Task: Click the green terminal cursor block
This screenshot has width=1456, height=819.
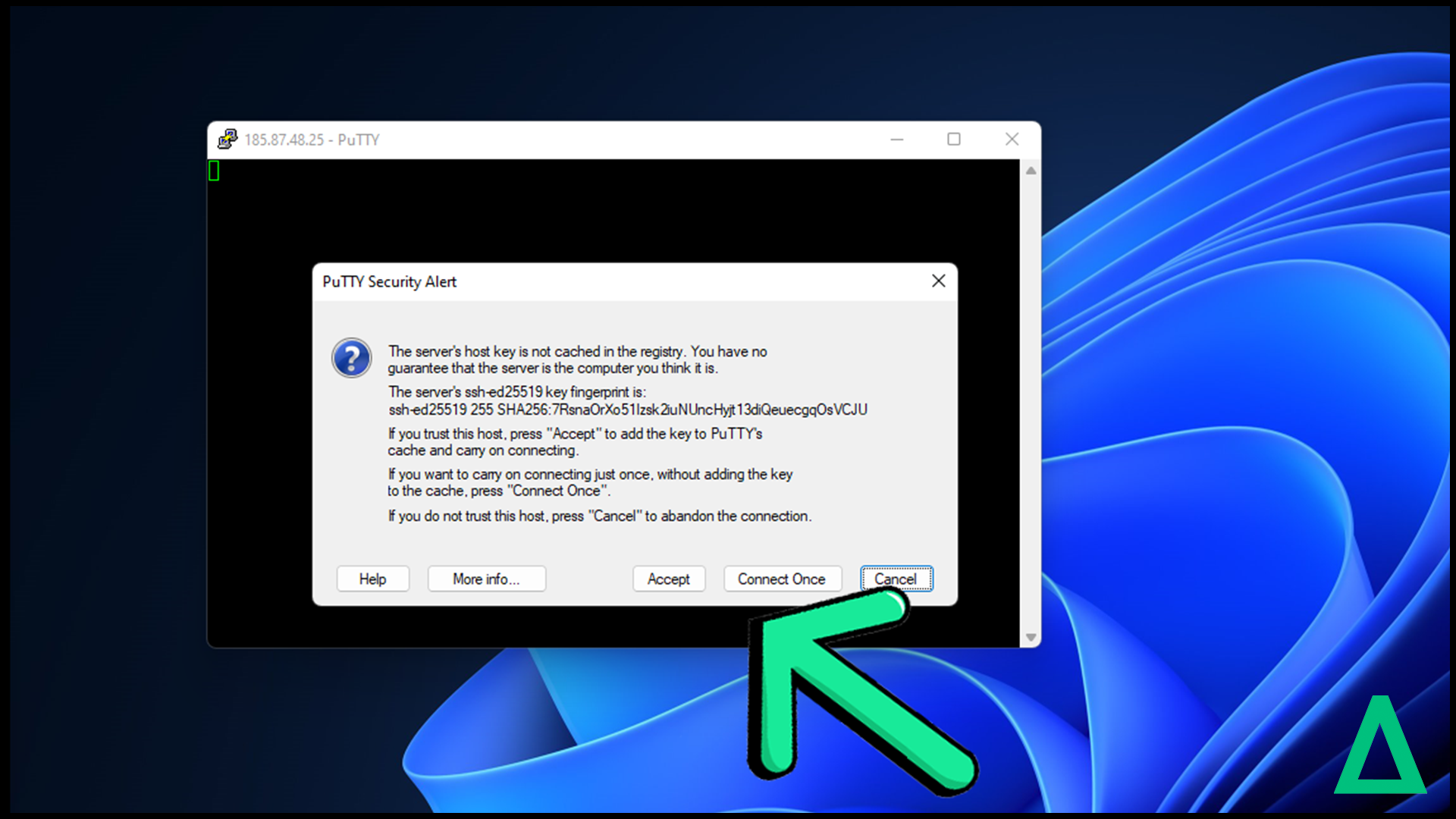Action: [x=214, y=171]
